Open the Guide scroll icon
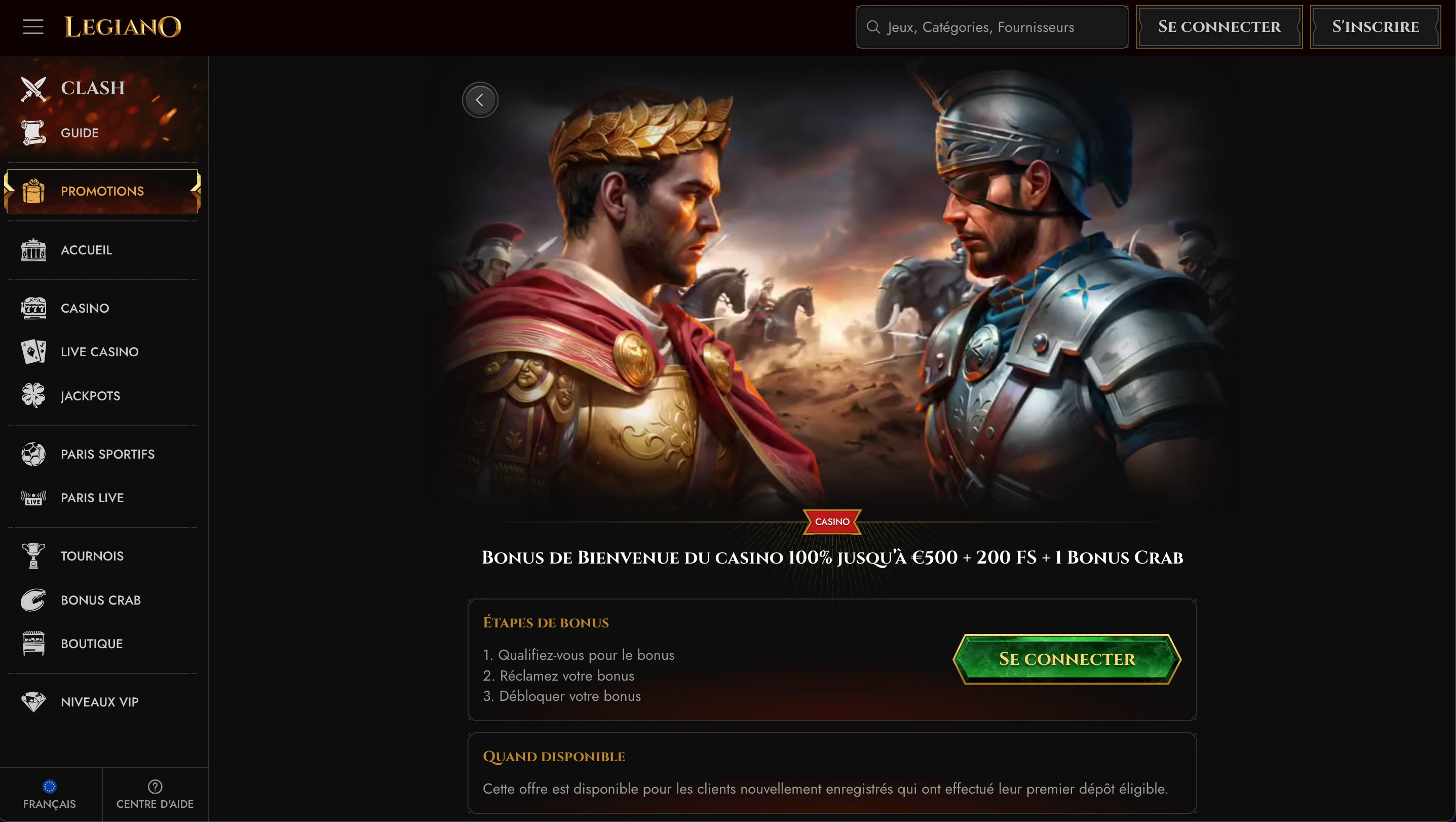The height and width of the screenshot is (822, 1456). [x=33, y=132]
